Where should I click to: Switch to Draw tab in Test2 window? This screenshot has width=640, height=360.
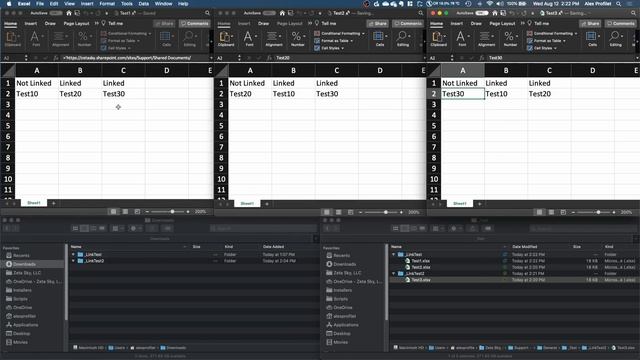coord(264,24)
